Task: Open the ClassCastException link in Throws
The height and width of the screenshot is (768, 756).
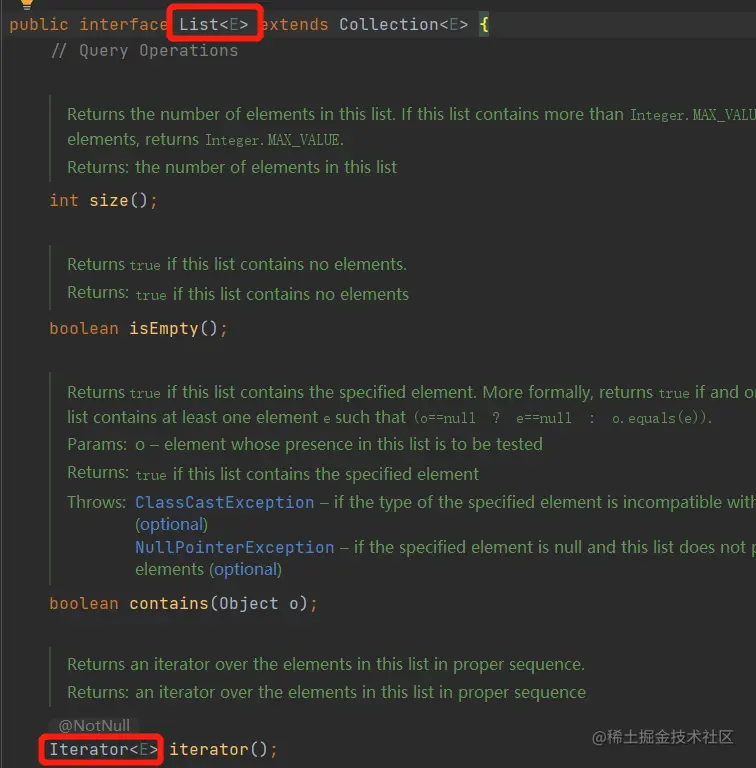Action: [x=224, y=503]
